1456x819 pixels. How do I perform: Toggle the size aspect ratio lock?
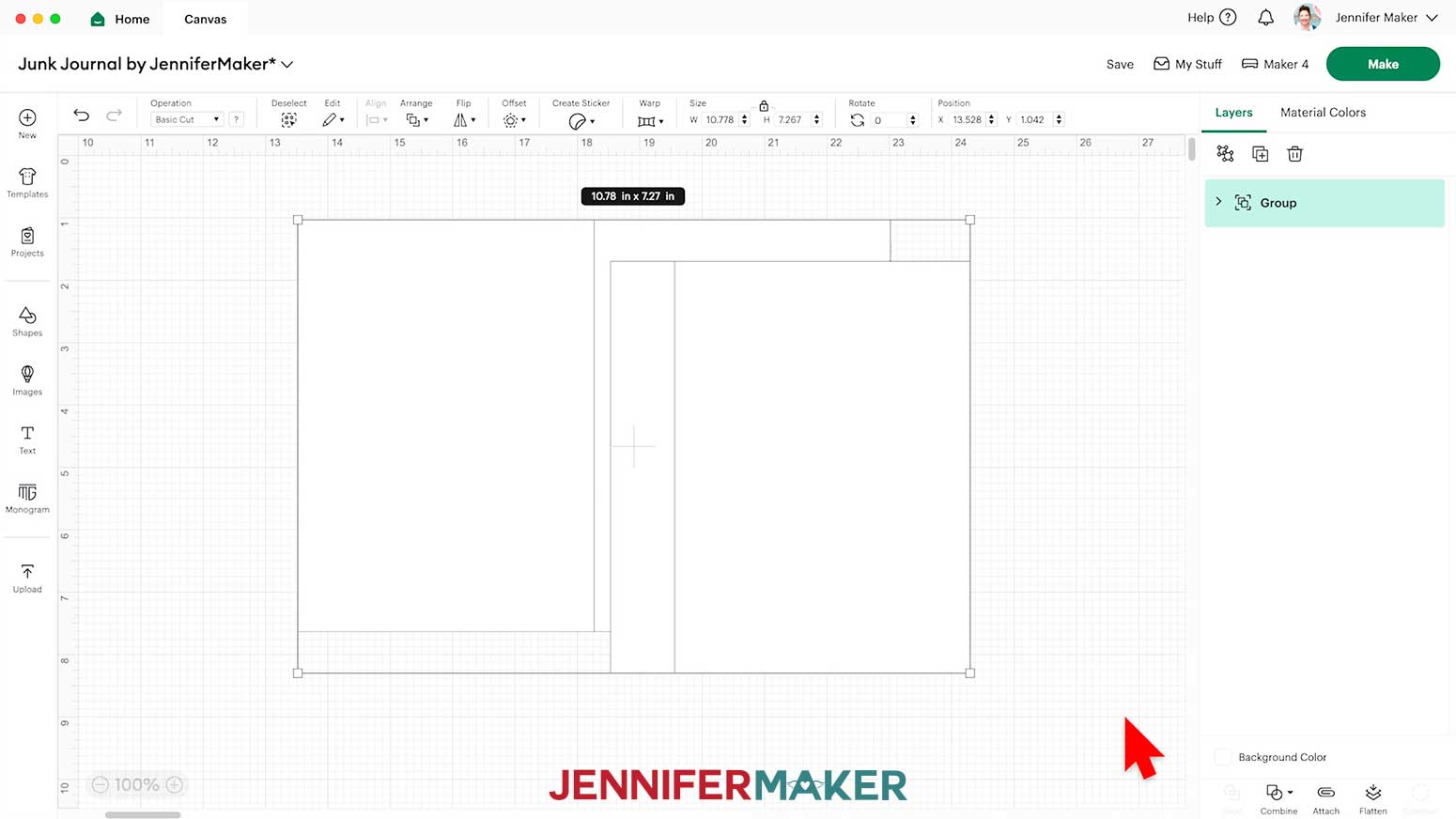pyautogui.click(x=764, y=105)
